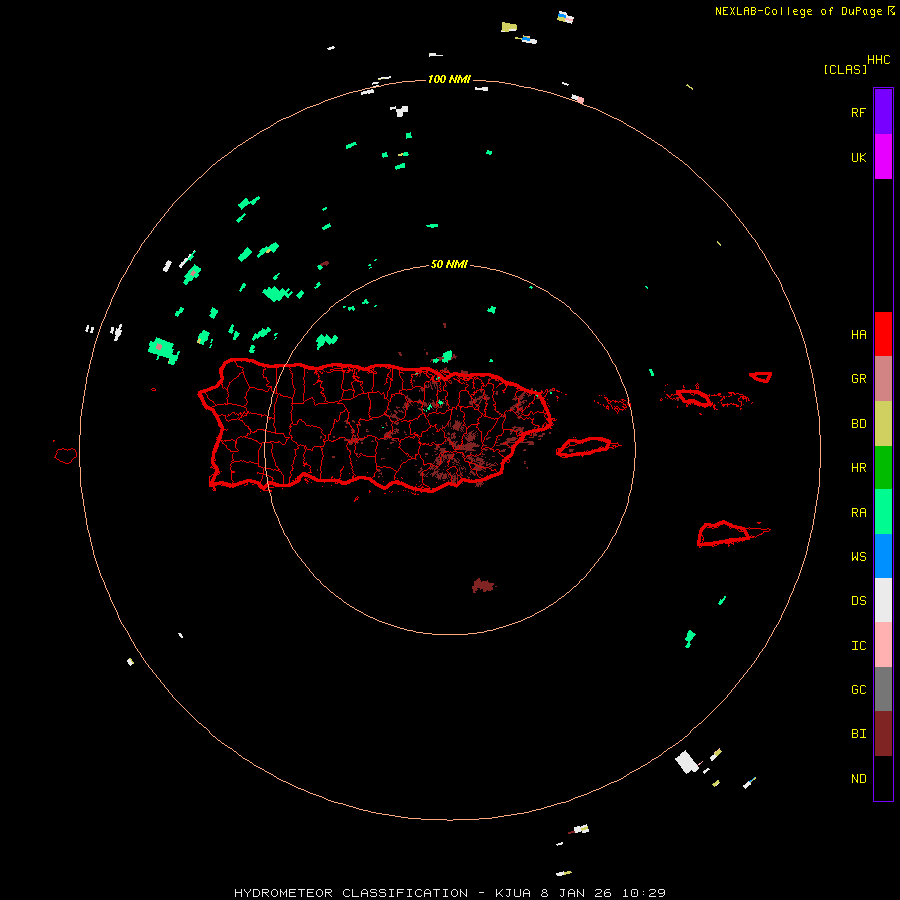Viewport: 900px width, 900px height.
Task: Pick the BD yellow legend swatch
Action: 883,424
